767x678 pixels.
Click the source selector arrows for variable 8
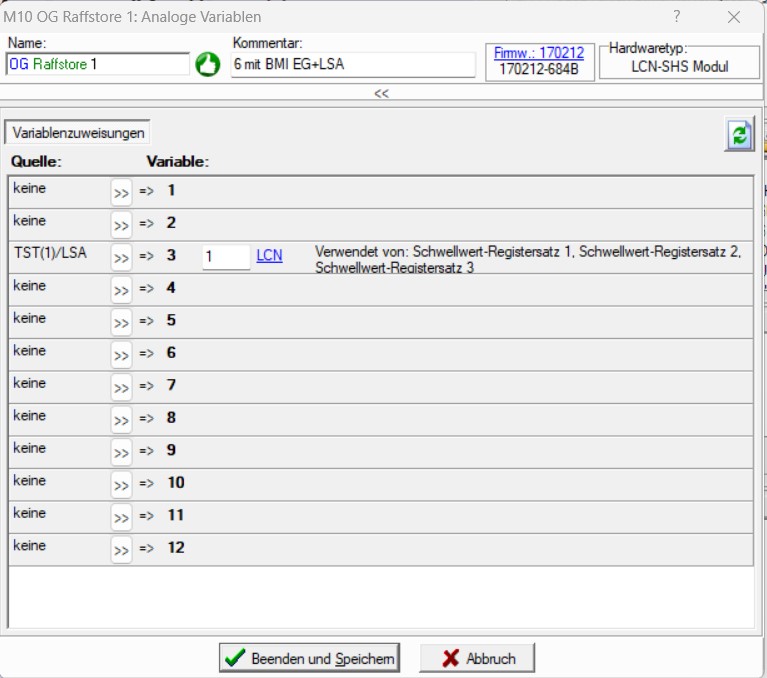pos(121,420)
